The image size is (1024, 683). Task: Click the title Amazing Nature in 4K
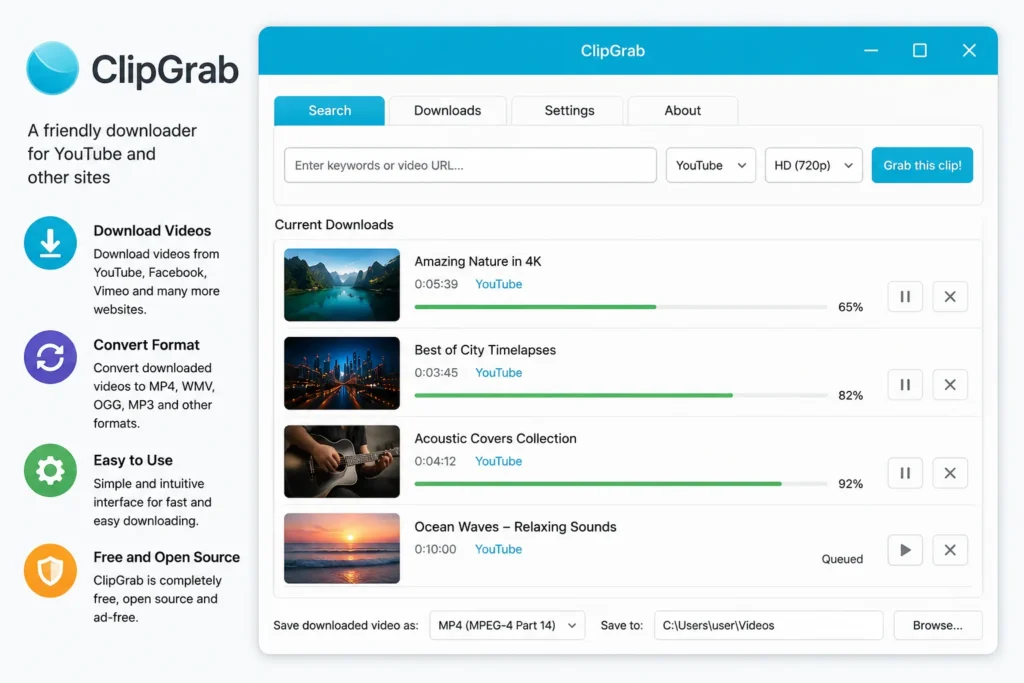(478, 261)
